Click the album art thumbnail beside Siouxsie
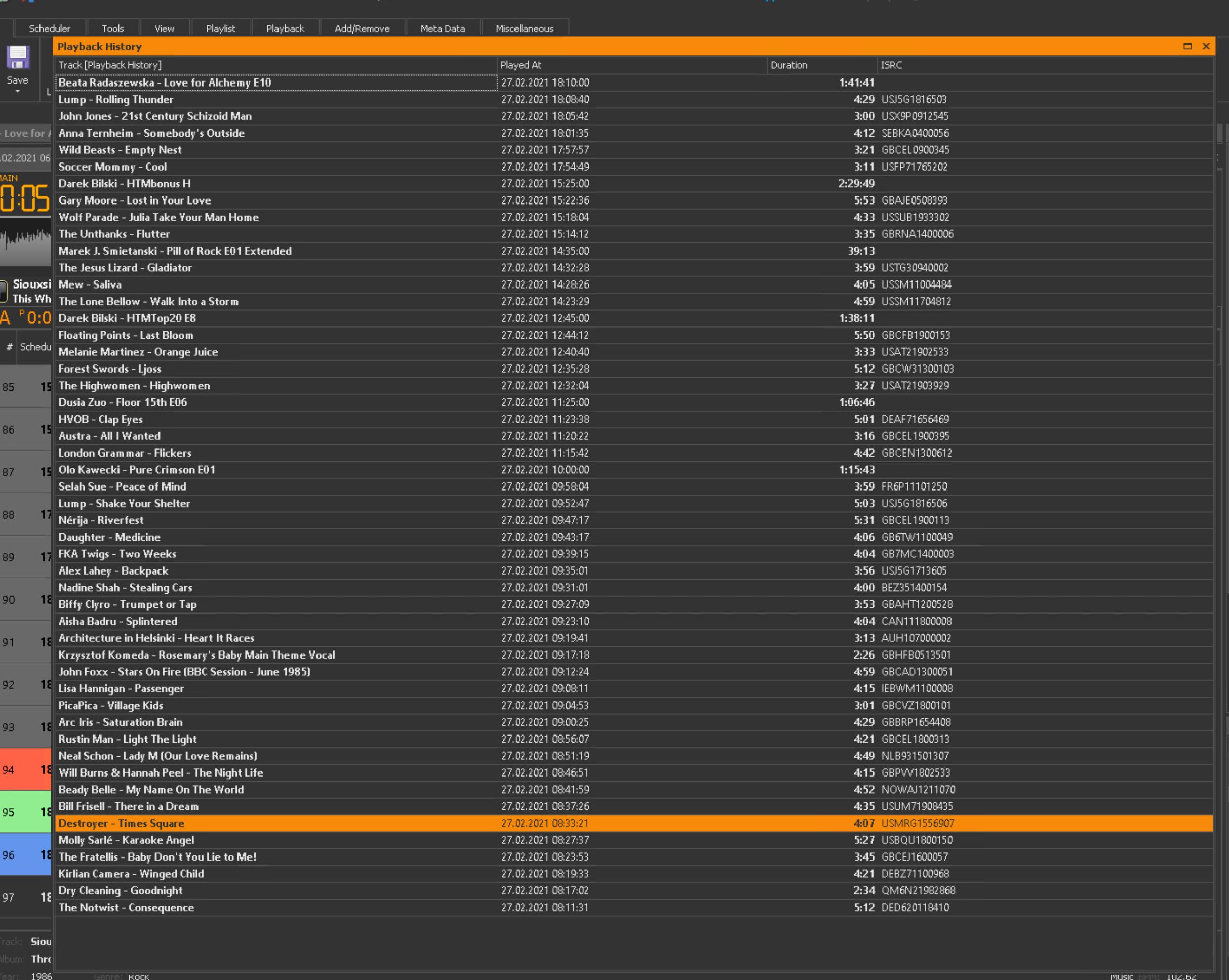The image size is (1229, 980). (4, 291)
